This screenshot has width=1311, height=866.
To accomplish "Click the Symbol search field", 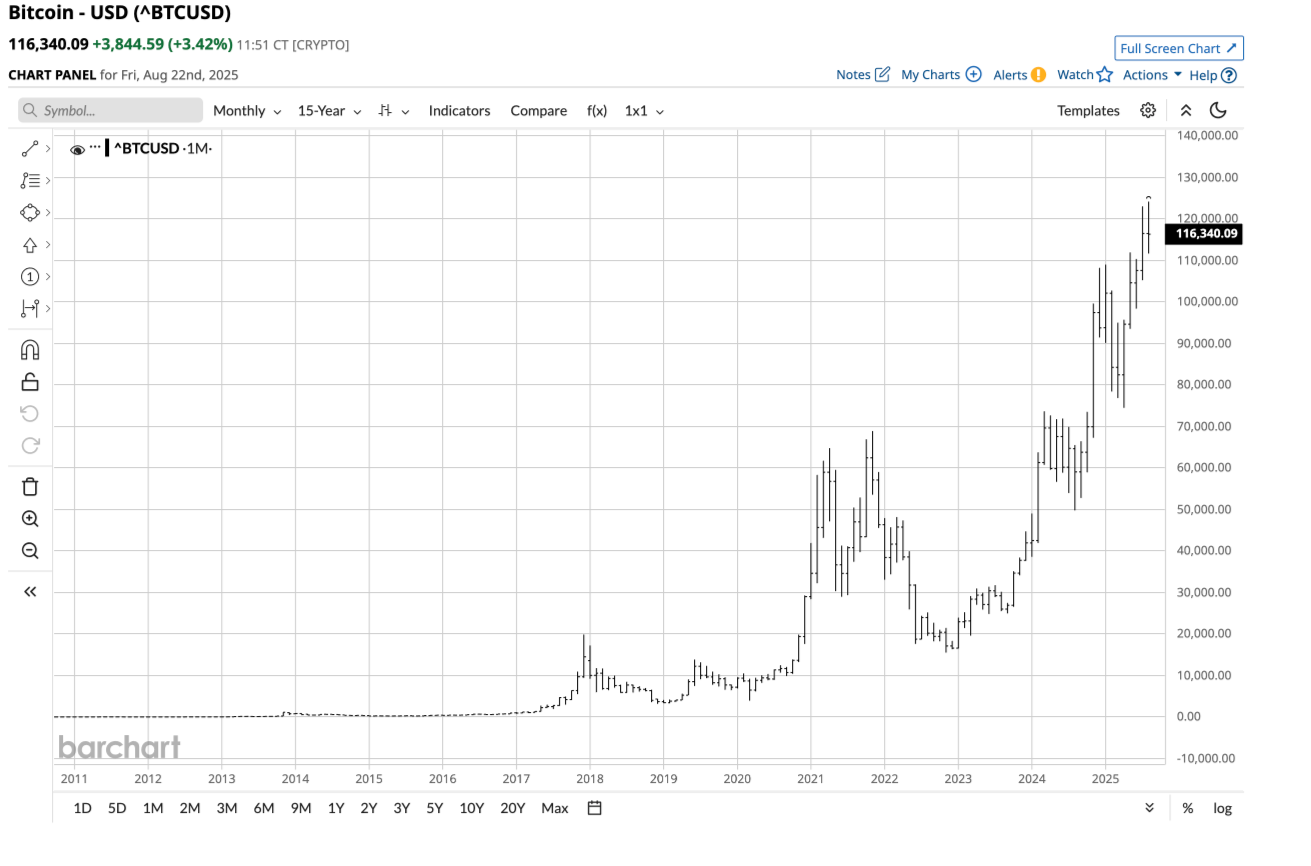I will coord(110,111).
